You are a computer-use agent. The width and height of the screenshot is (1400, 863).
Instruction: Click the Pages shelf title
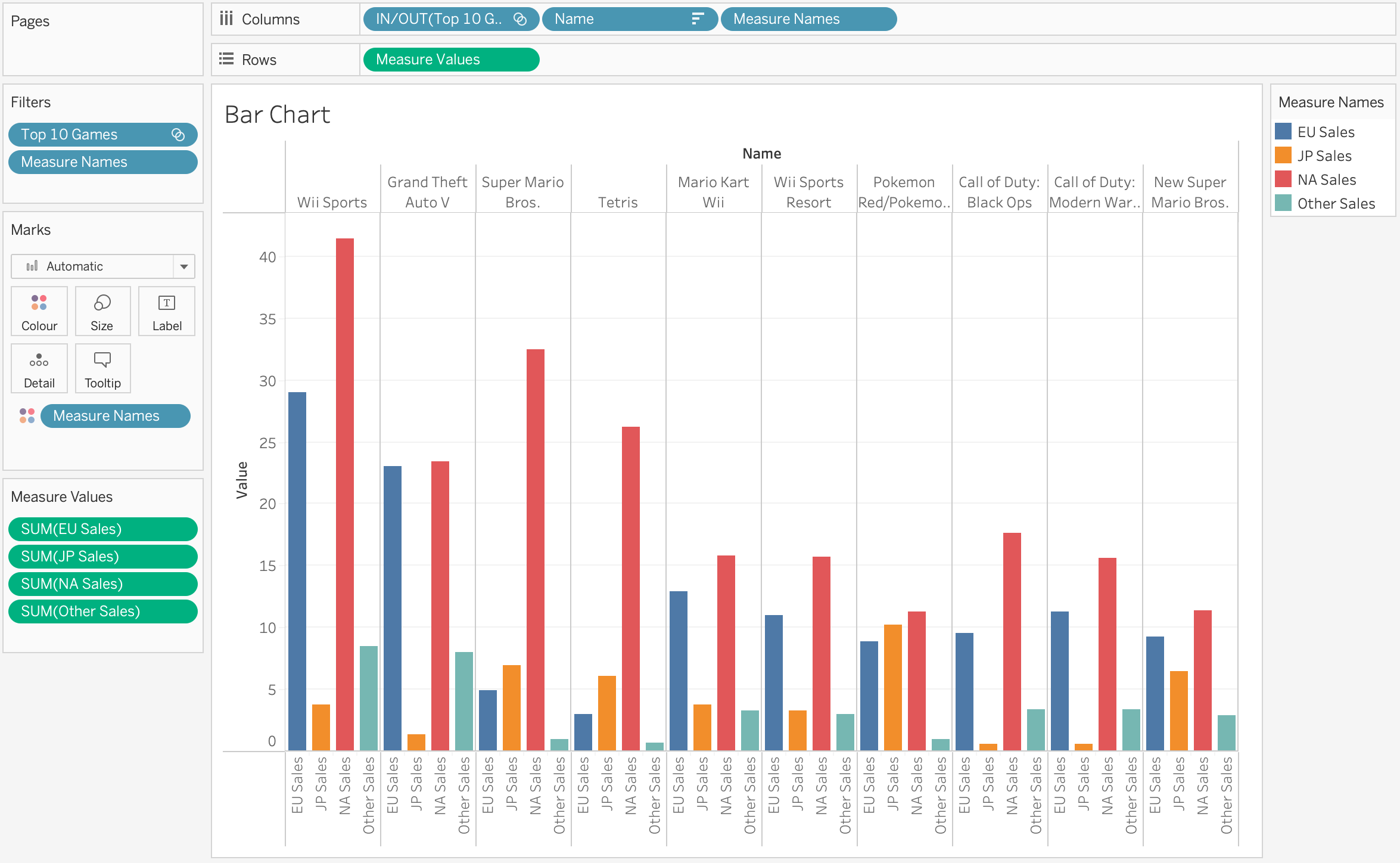pos(30,21)
